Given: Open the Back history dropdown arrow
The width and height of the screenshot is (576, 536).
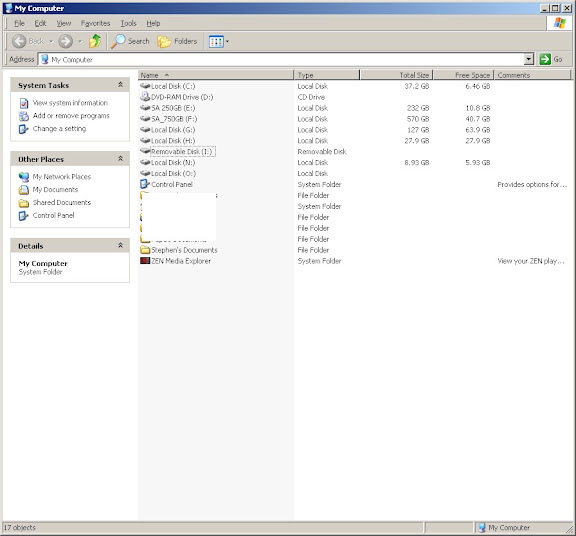Looking at the screenshot, I should tap(51, 41).
